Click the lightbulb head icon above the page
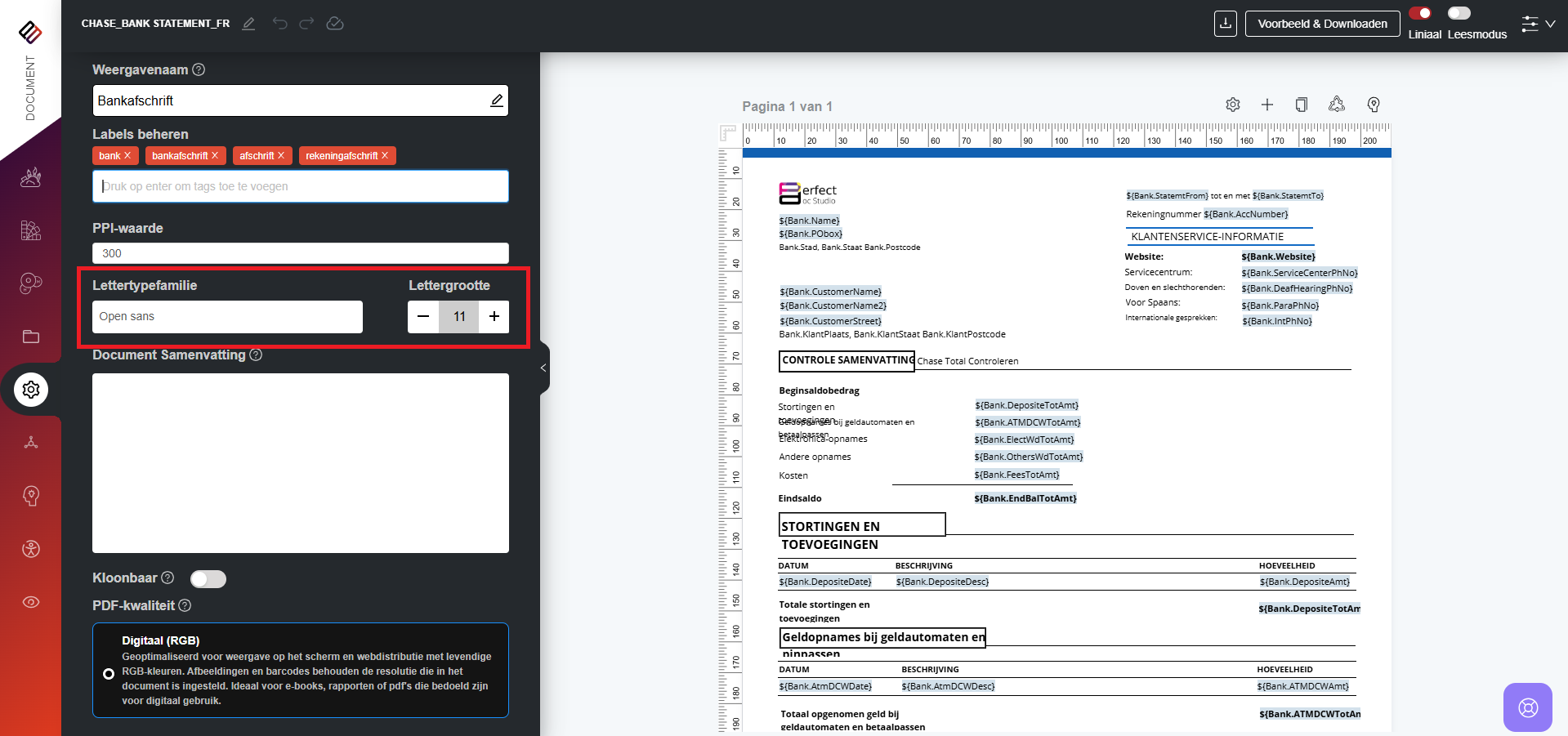 pos(1374,105)
